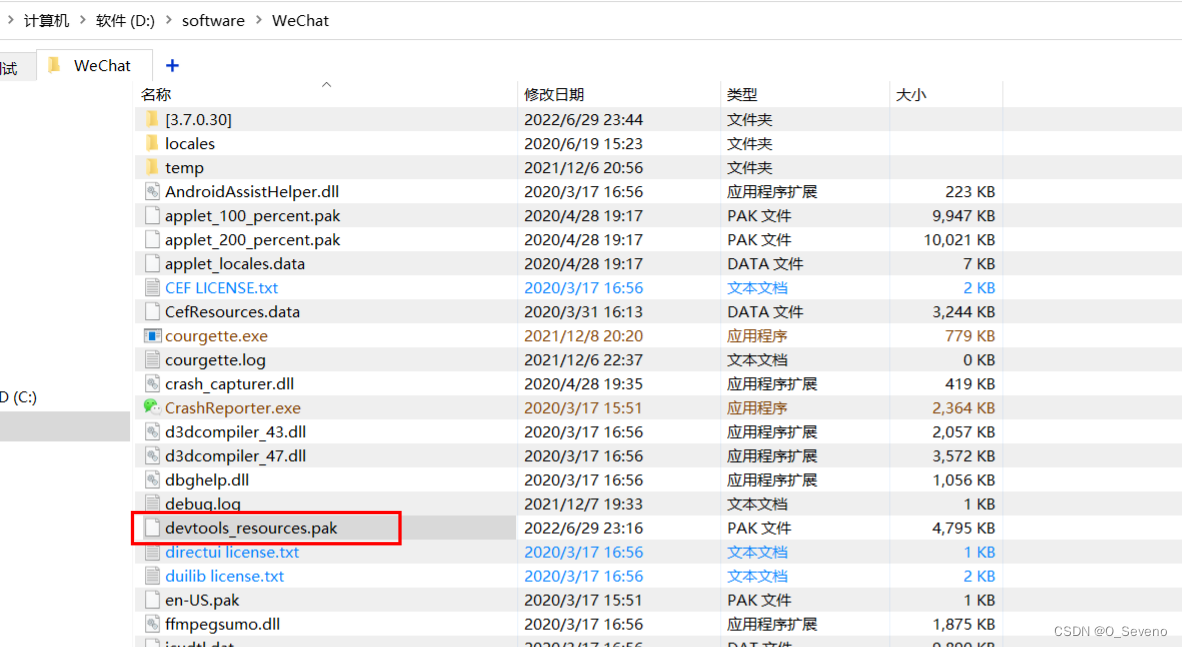The image size is (1182, 647).
Task: Select applet_200_percent.pak file name
Action: click(x=253, y=240)
